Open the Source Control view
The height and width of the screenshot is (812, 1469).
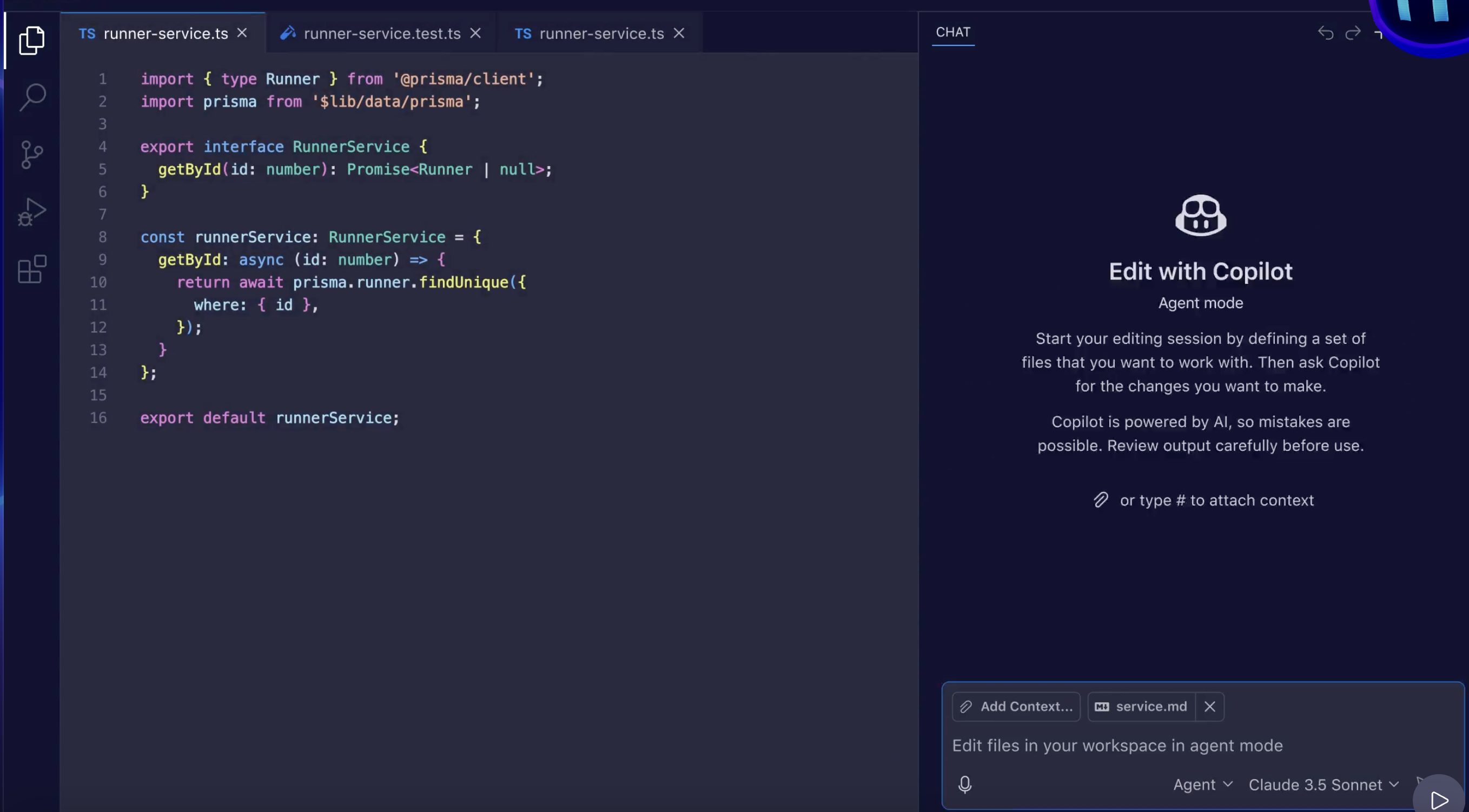click(x=32, y=155)
